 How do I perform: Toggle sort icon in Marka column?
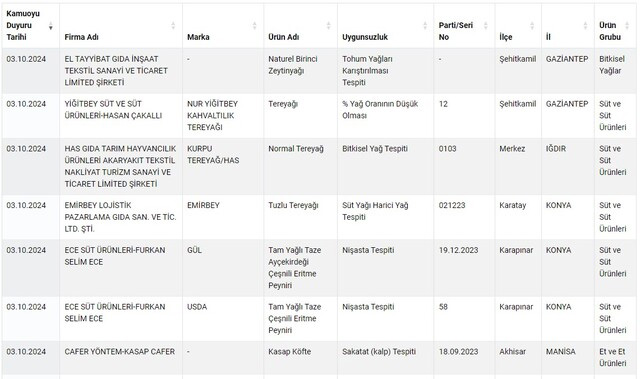coord(254,26)
